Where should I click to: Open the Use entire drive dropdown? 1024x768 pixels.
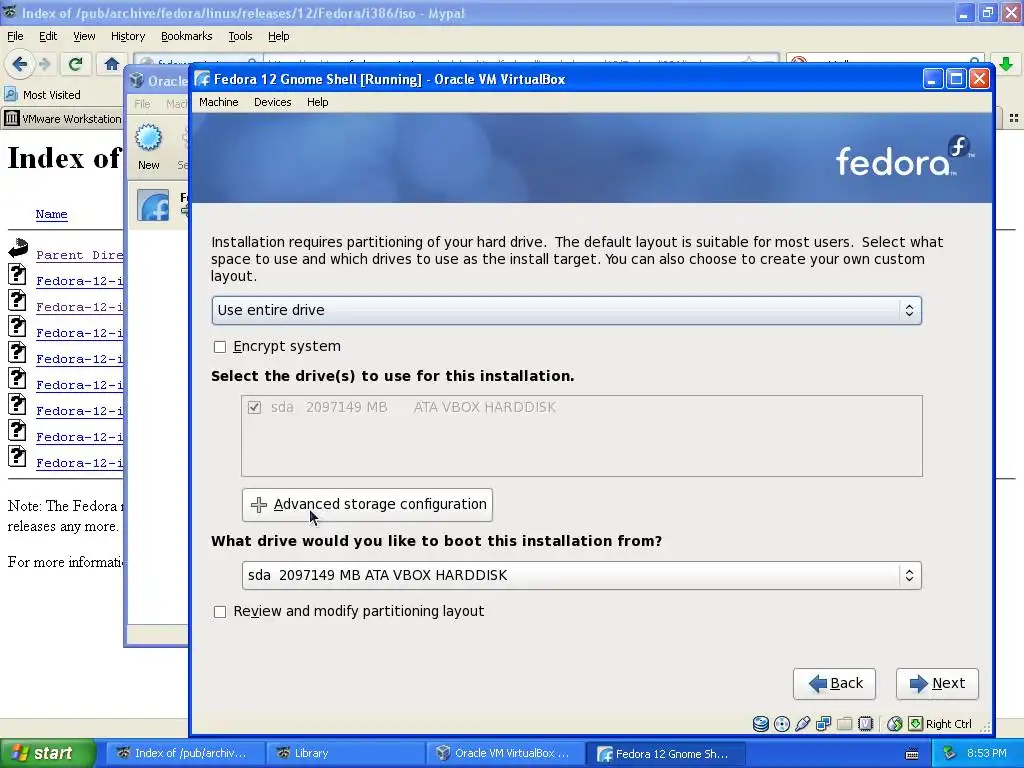coord(566,310)
